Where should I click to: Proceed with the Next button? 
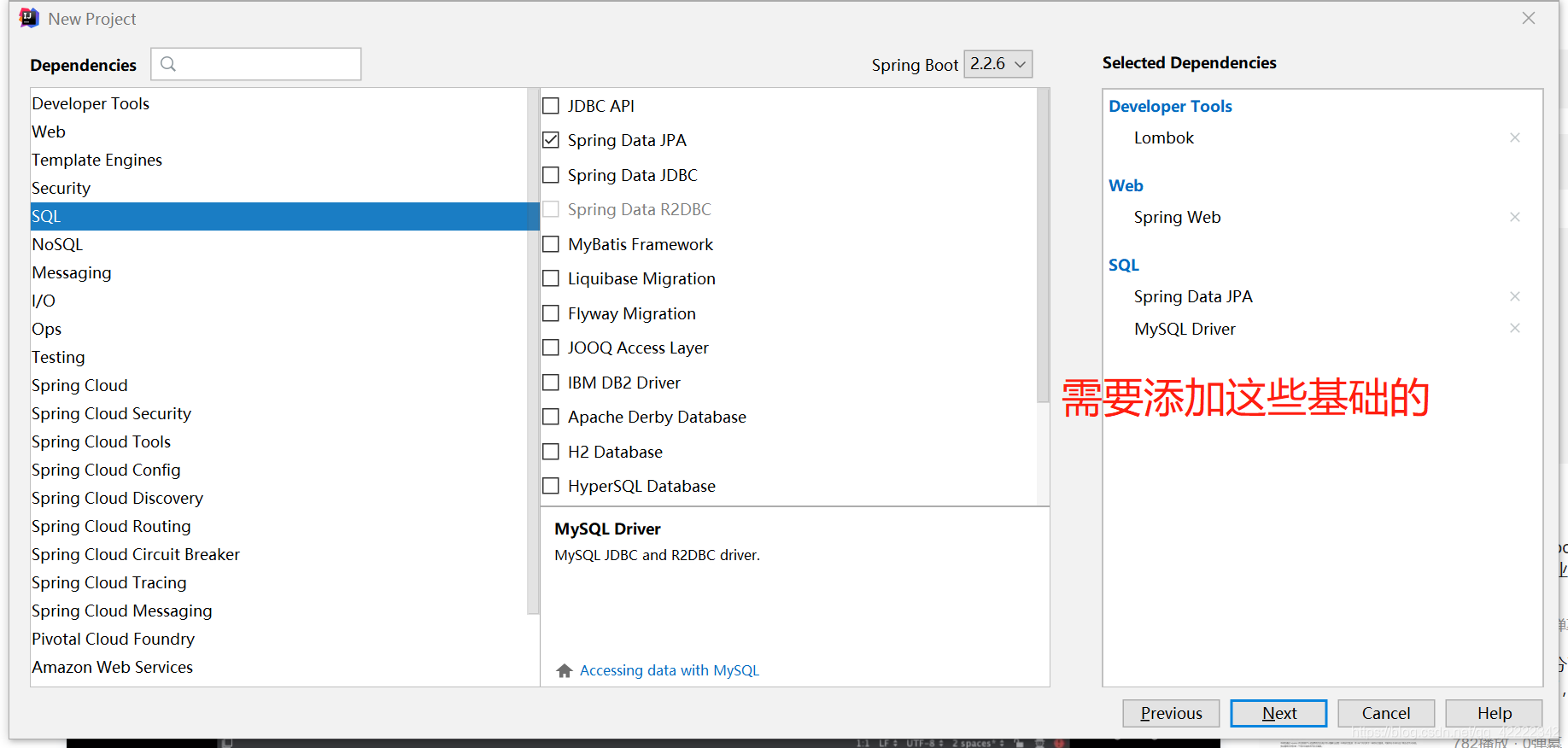point(1278,713)
